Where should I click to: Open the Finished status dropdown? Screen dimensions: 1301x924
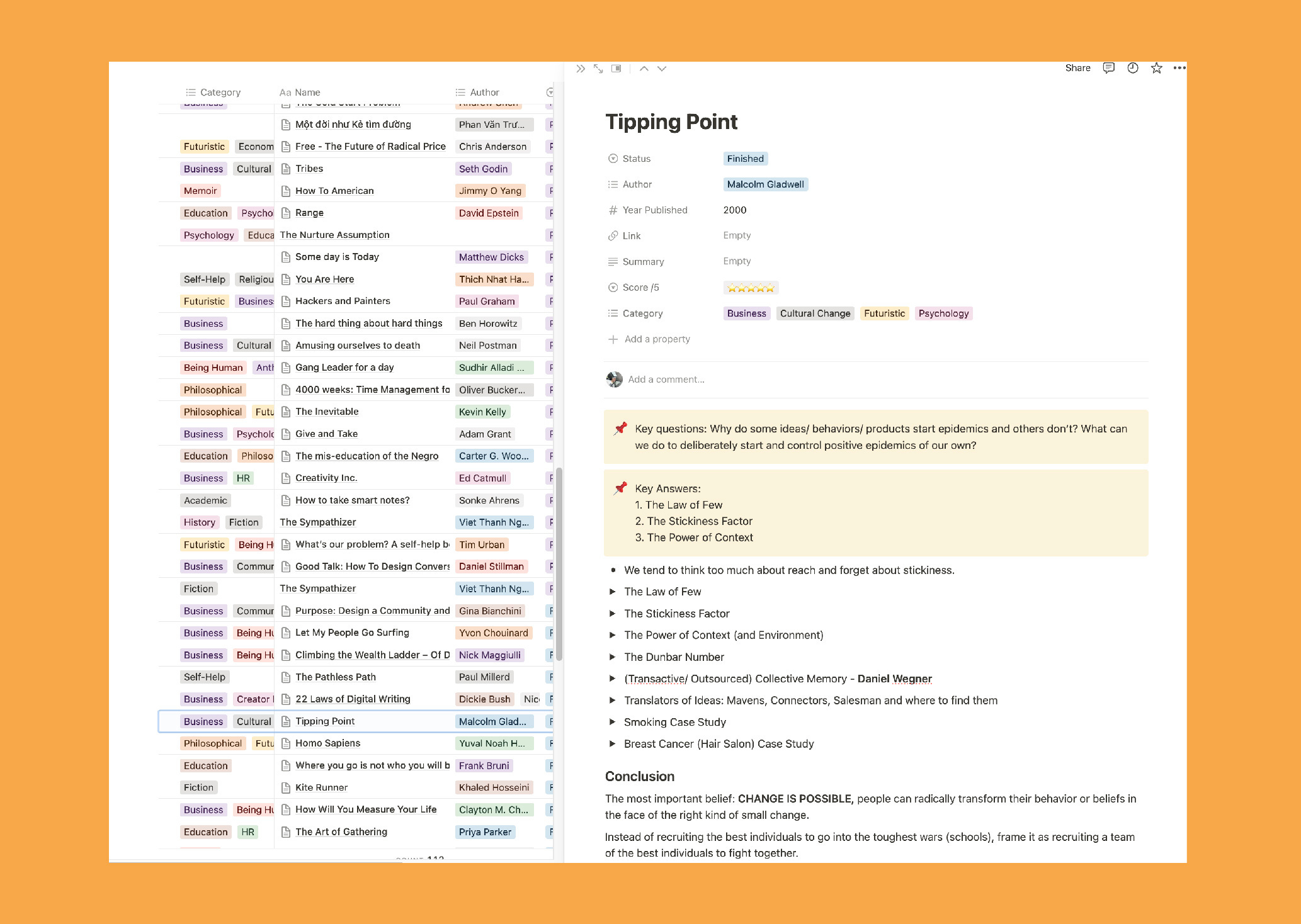[745, 159]
